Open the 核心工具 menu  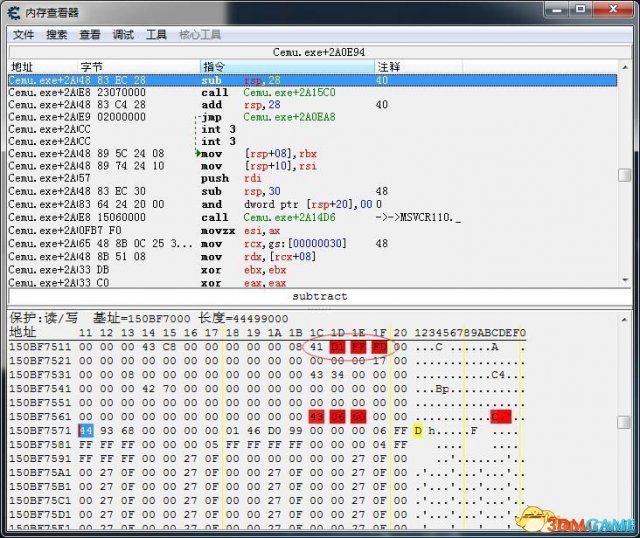coord(200,35)
